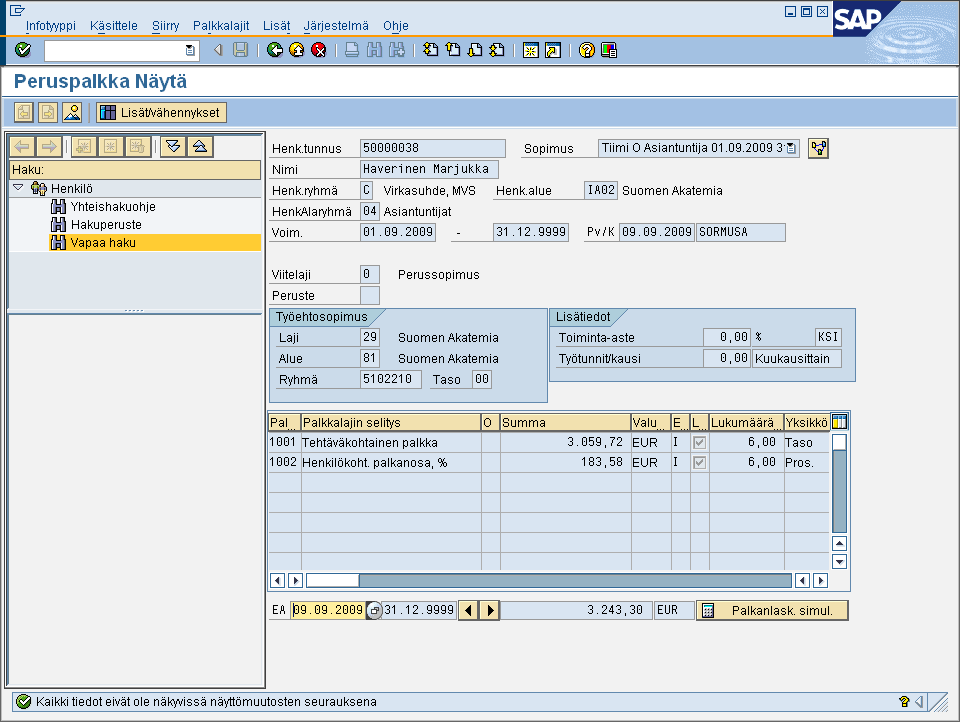Click the Find next binoculars icon
Viewport: 960px width, 722px height.
397,50
